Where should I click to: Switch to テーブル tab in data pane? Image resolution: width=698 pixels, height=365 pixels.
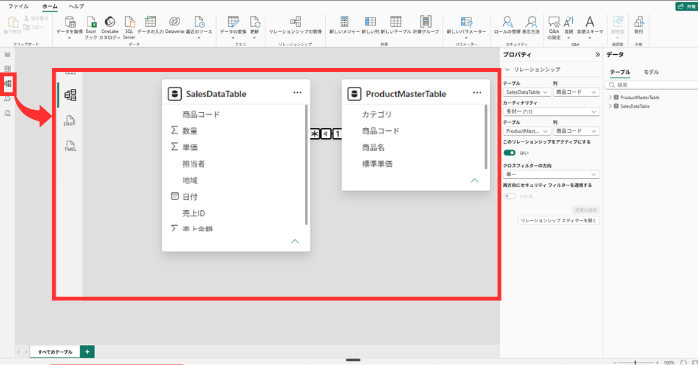620,72
